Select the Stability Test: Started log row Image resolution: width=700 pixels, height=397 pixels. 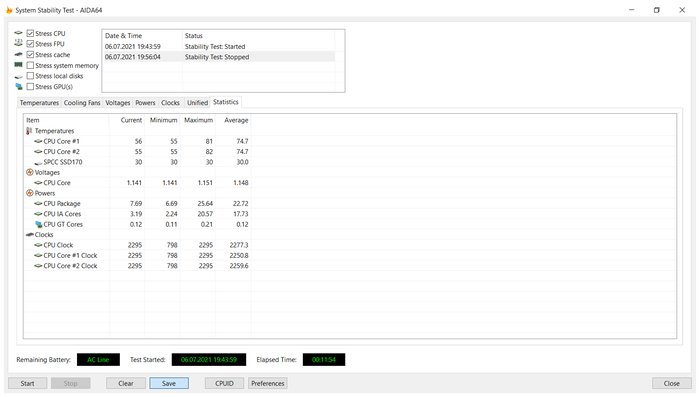point(219,46)
